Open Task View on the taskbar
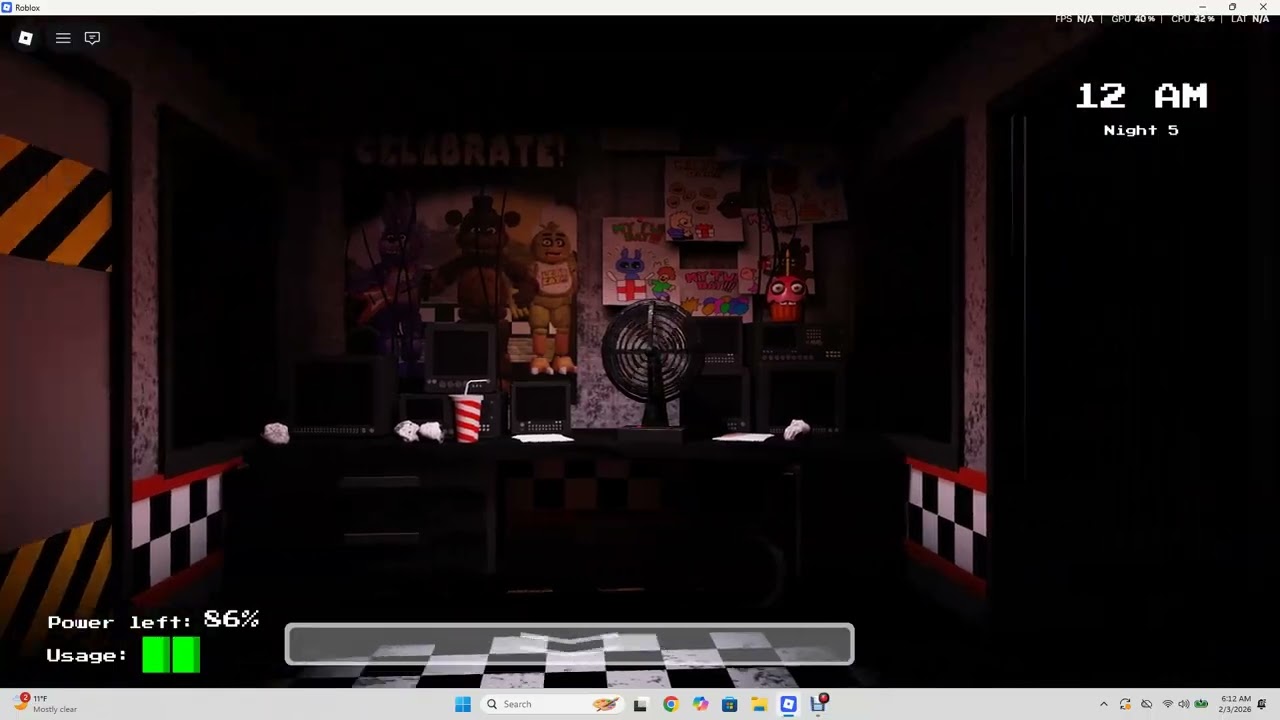The height and width of the screenshot is (720, 1280). 640,704
